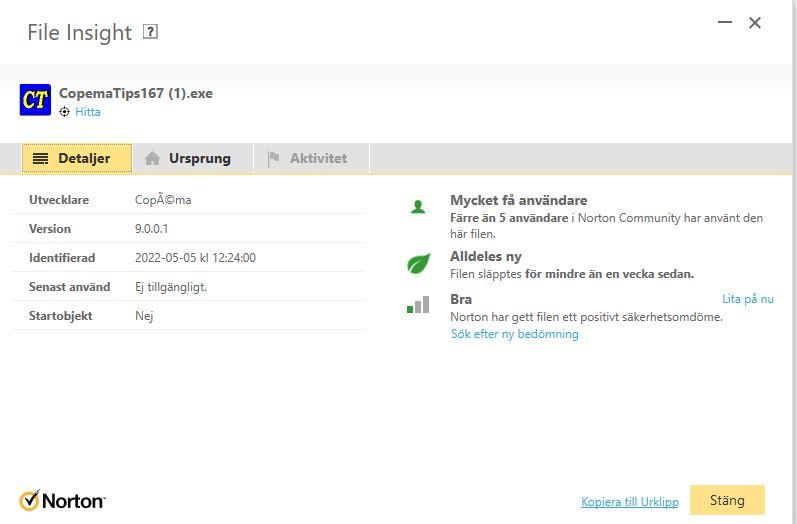797x524 pixels.
Task: Click the Utvecklare label
Action: pyautogui.click(x=59, y=200)
